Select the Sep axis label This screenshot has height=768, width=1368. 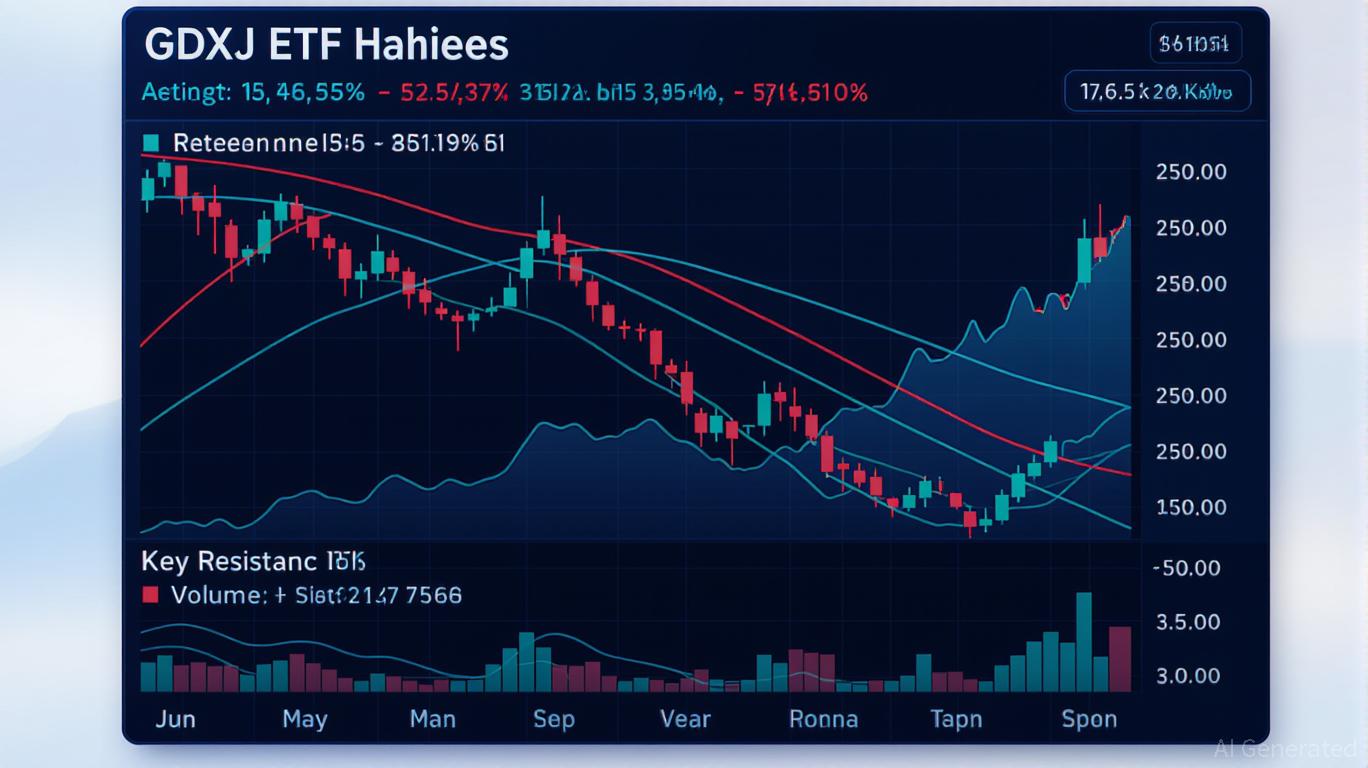(554, 719)
